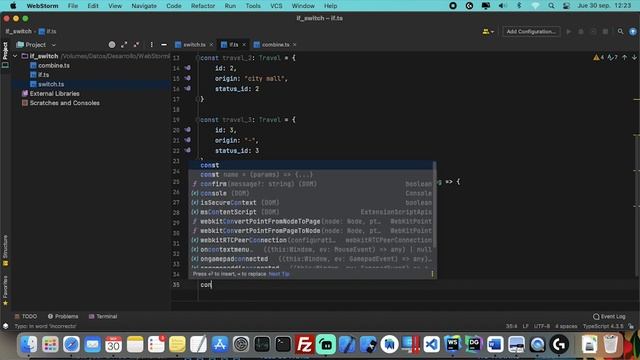The height and width of the screenshot is (360, 640).
Task: Toggle the TODO tool window
Action: click(26, 316)
